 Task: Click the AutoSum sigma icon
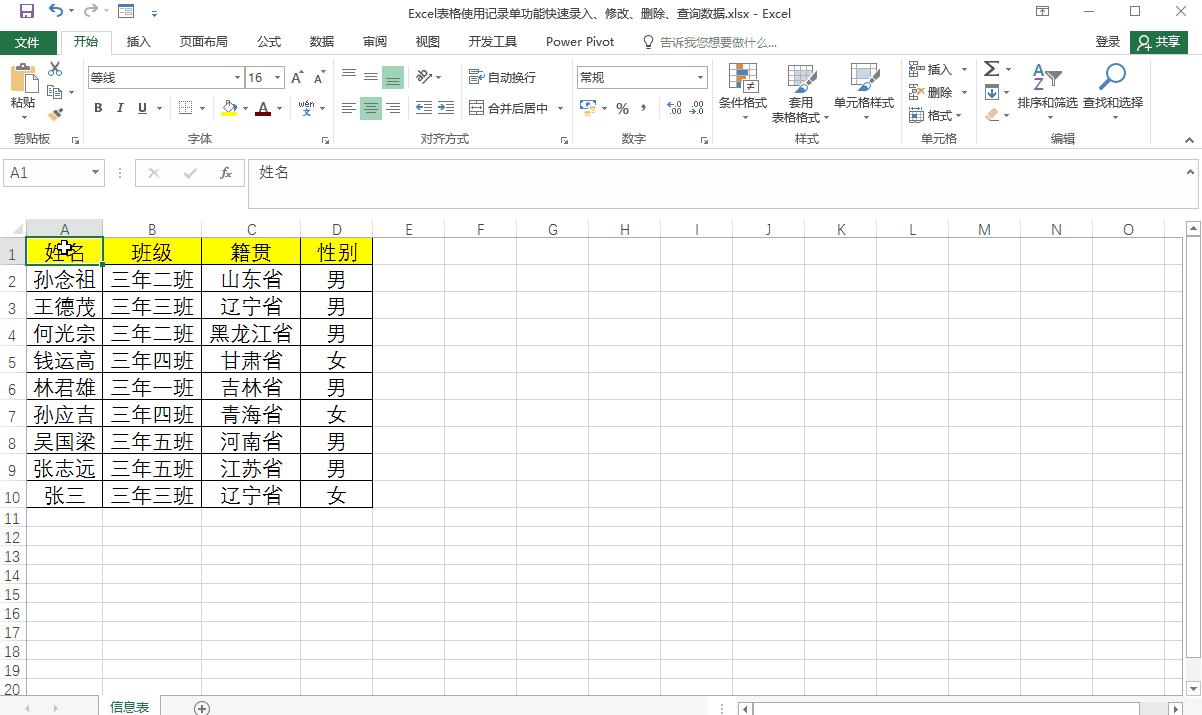(x=991, y=69)
